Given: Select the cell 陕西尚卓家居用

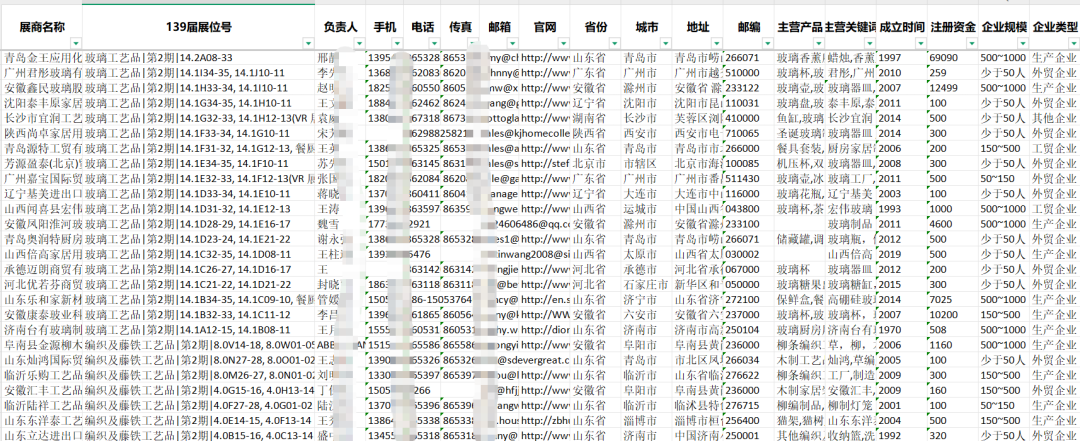Looking at the screenshot, I should point(41,133).
